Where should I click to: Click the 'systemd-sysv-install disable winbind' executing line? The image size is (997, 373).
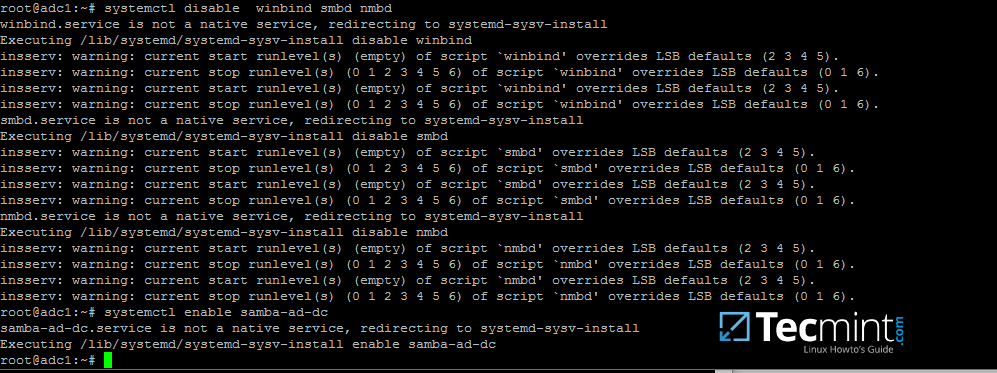tap(237, 40)
